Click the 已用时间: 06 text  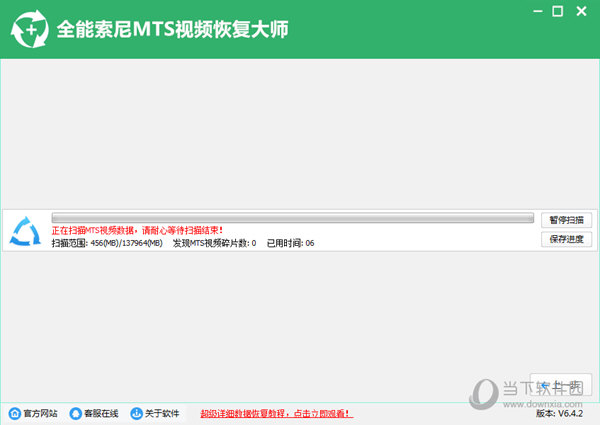(290, 243)
